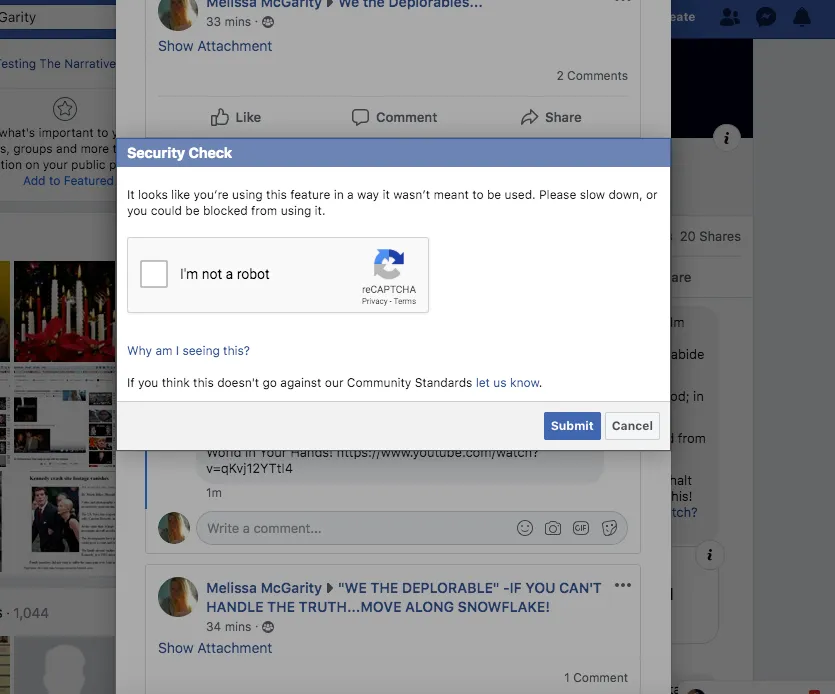Click the audience icon on 34 mins post
The width and height of the screenshot is (835, 694).
click(268, 627)
